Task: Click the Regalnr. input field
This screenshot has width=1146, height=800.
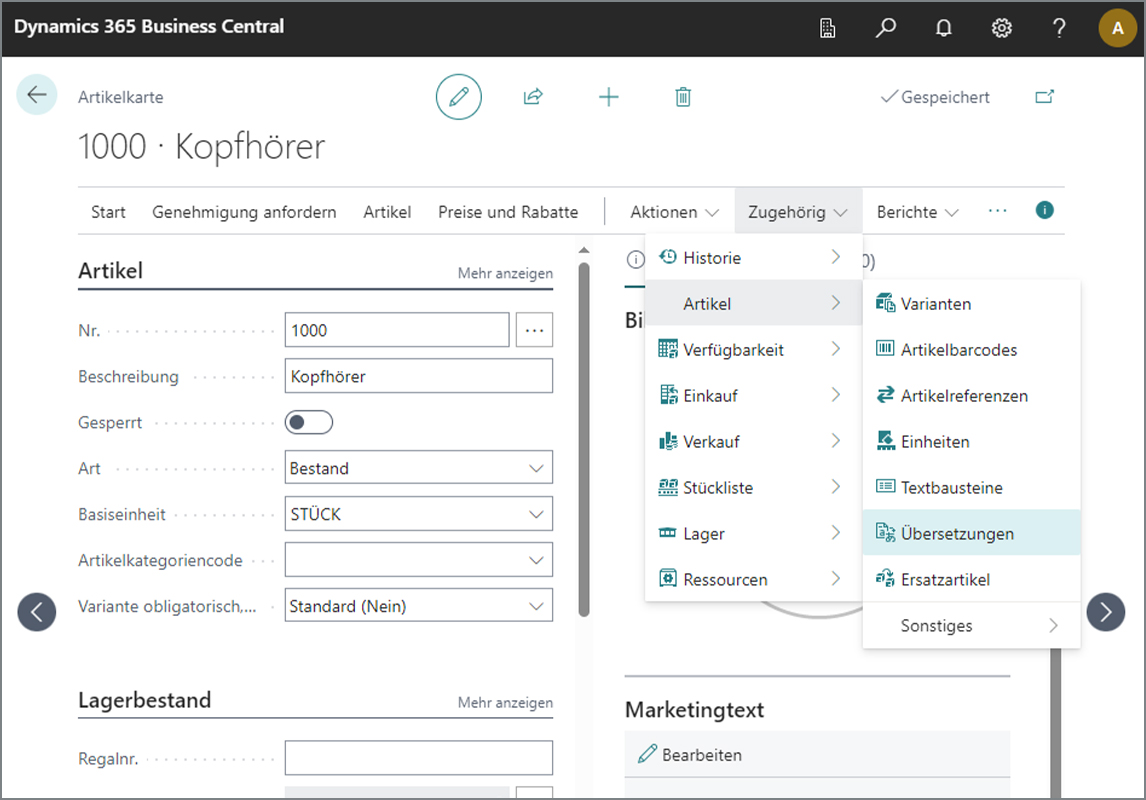Action: (418, 758)
